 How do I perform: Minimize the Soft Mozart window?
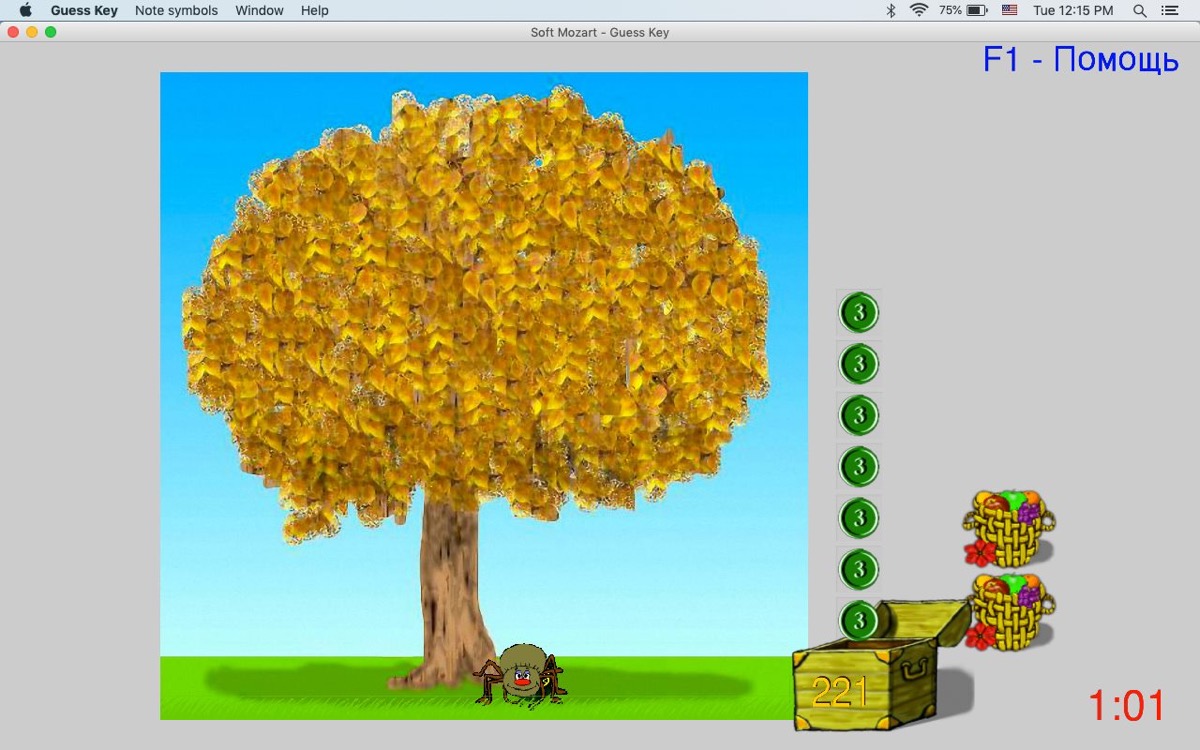pyautogui.click(x=32, y=32)
